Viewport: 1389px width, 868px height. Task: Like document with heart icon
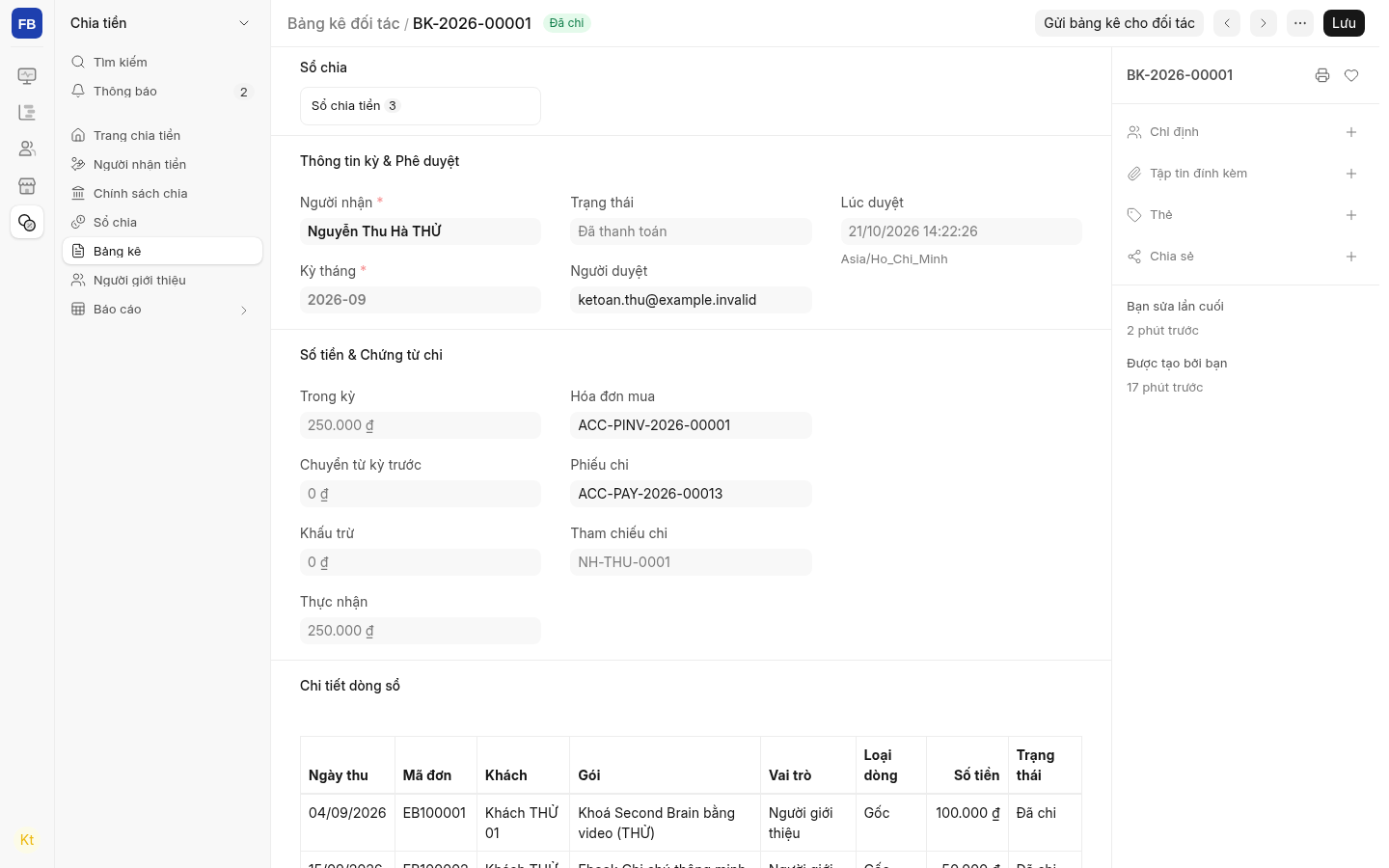pos(1351,75)
